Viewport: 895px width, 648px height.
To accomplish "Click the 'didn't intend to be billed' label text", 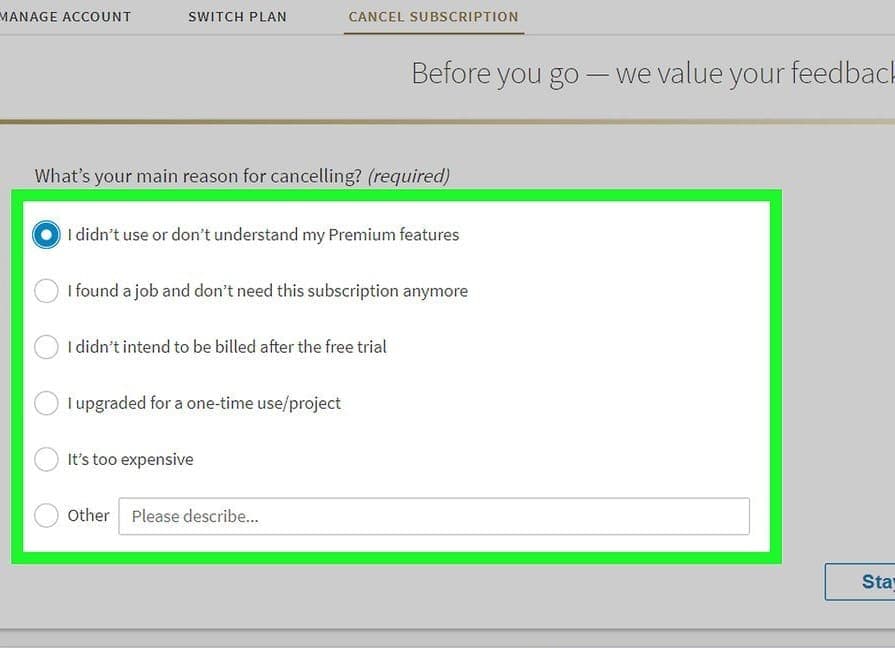I will (x=227, y=347).
